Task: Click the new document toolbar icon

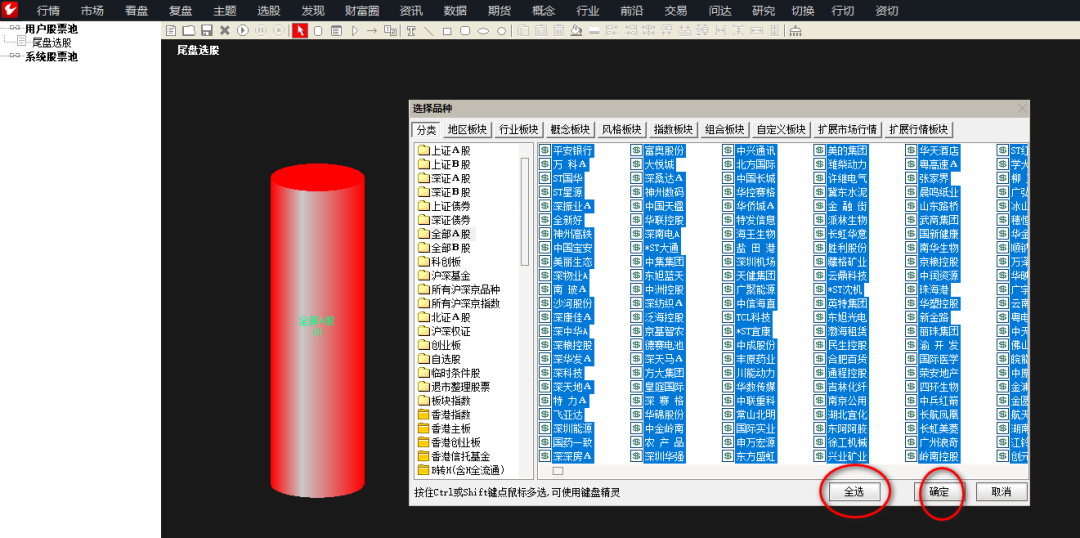Action: pos(171,30)
